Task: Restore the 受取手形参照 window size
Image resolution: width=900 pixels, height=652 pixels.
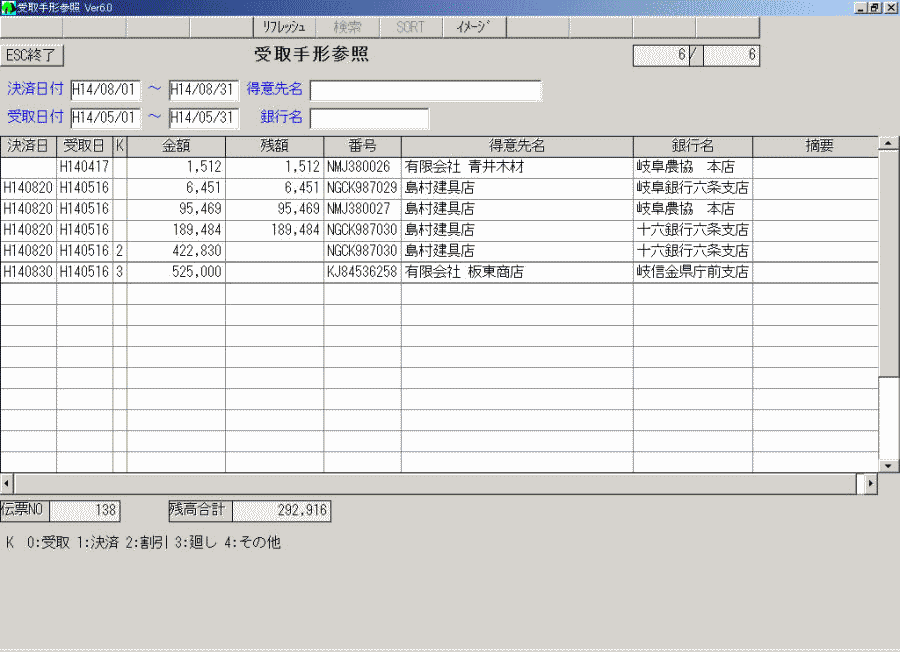Action: click(x=875, y=7)
